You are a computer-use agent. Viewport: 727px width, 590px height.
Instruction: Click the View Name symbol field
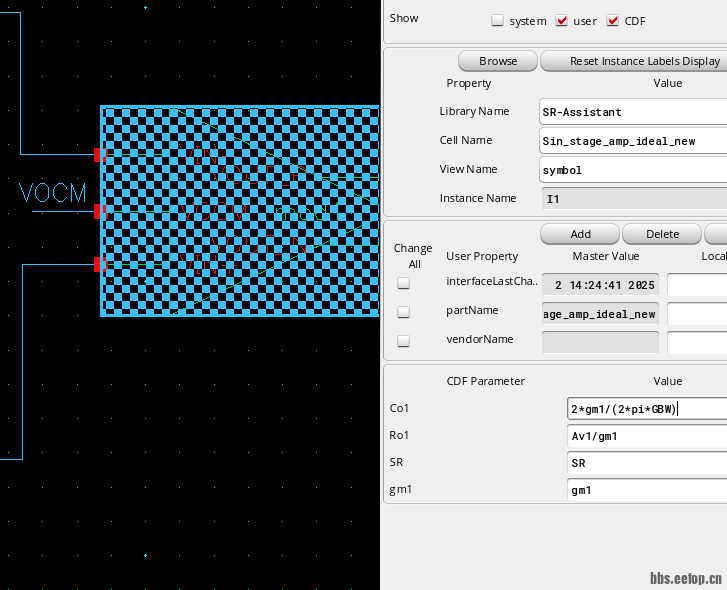(632, 170)
